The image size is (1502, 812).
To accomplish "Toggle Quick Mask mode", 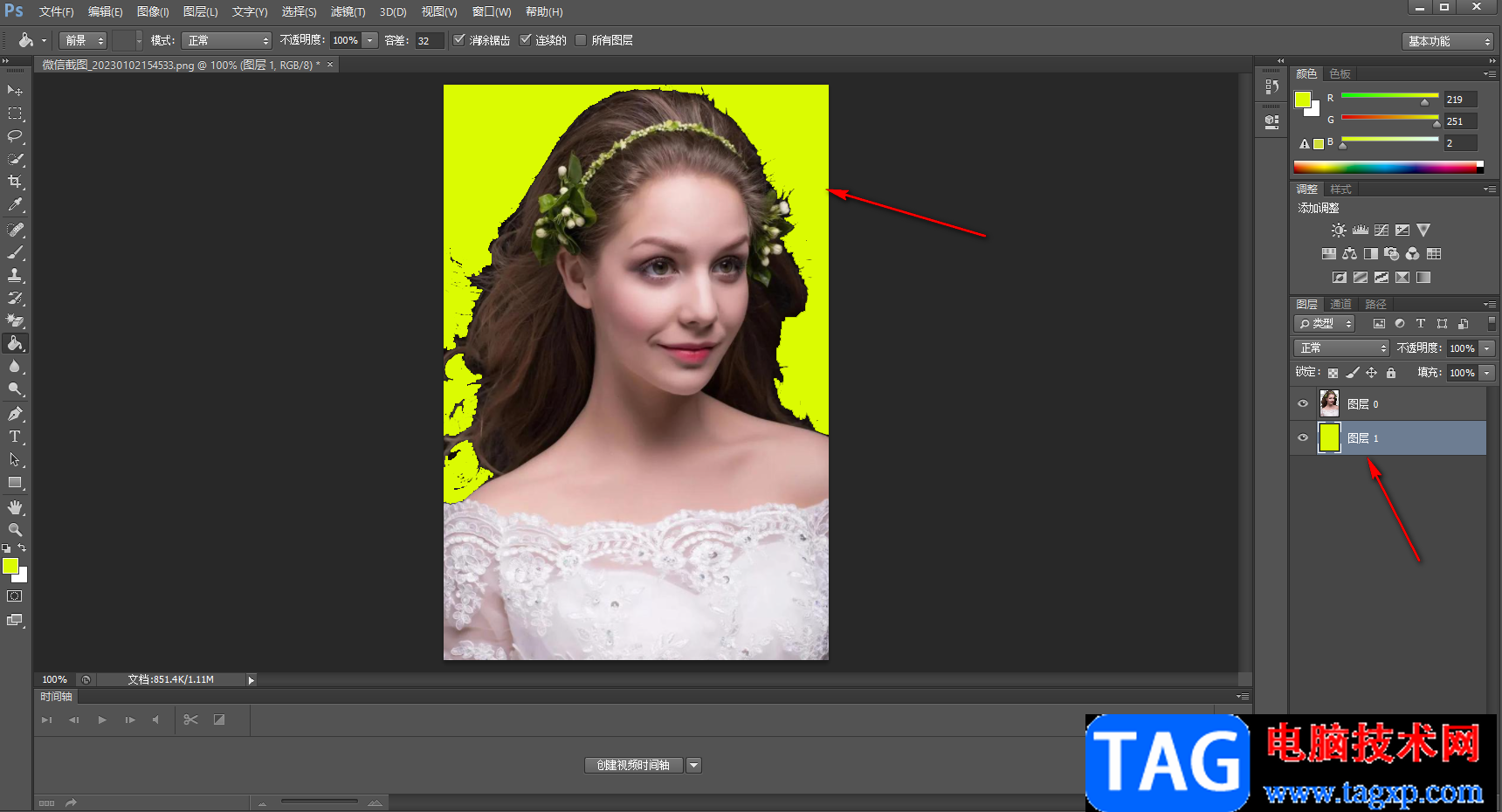I will click(x=15, y=596).
